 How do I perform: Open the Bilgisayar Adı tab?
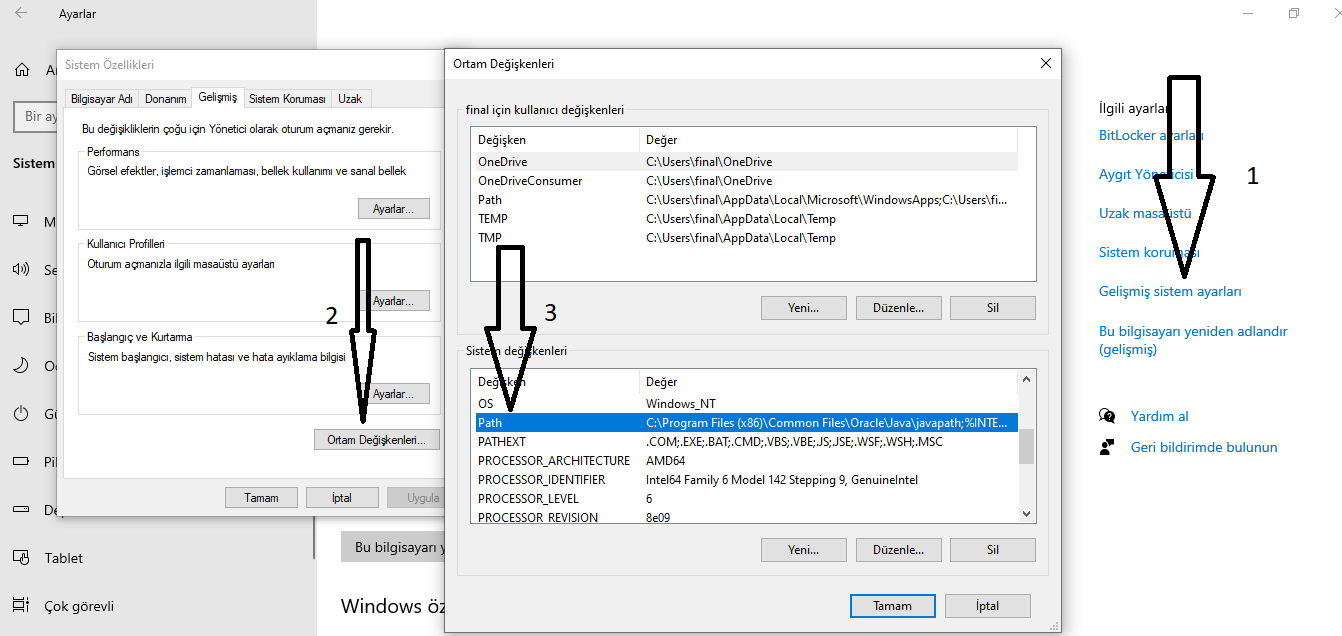[x=102, y=99]
